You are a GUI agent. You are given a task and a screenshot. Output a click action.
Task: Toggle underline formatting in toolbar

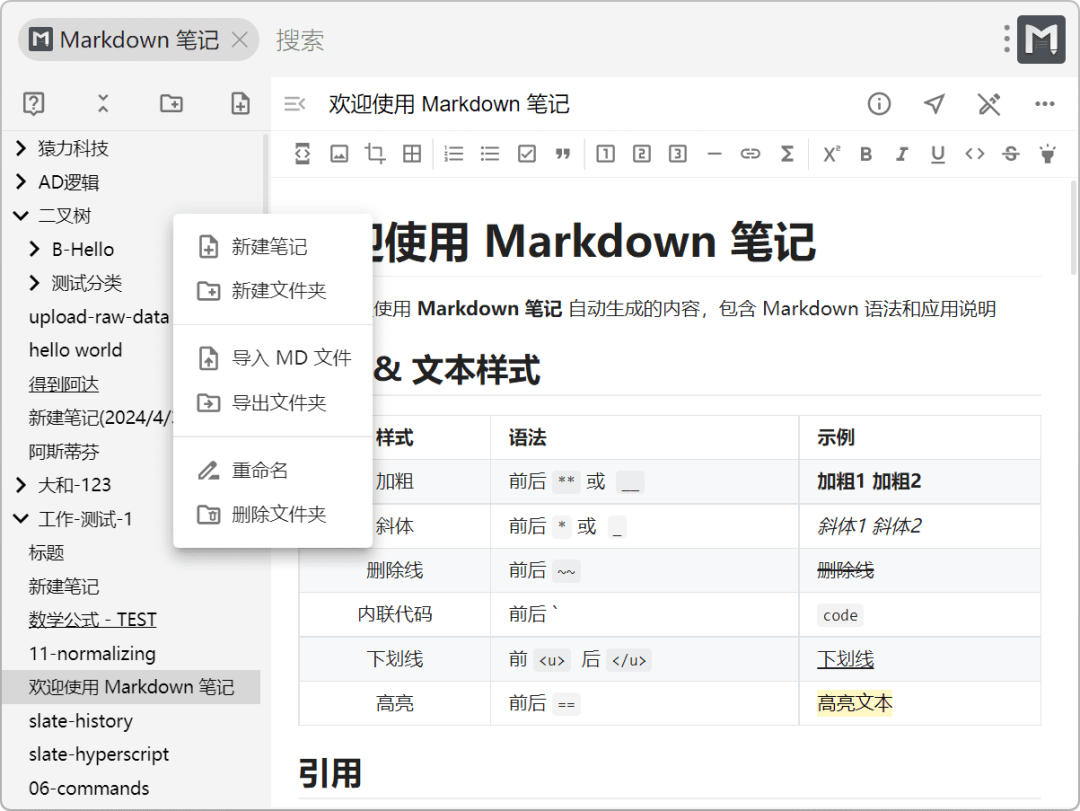tap(937, 154)
